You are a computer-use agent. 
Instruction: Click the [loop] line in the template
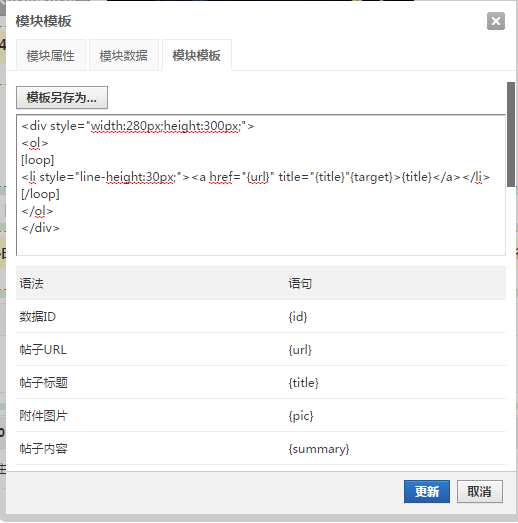[x=38, y=160]
